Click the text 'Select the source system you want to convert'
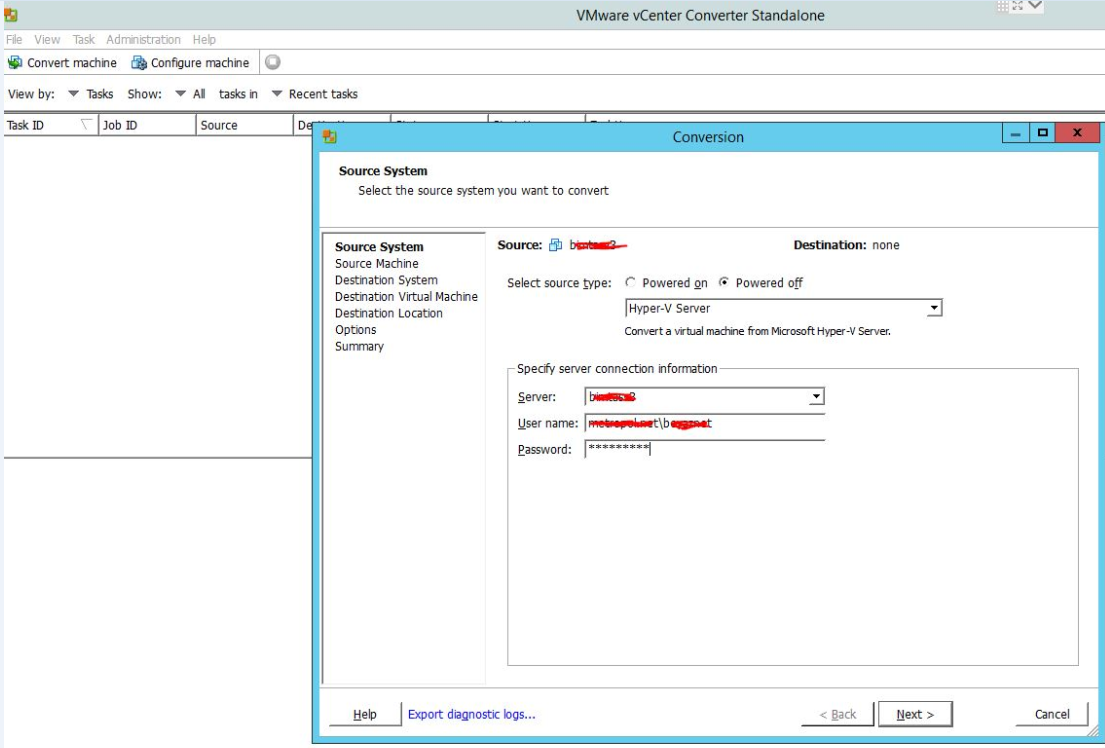The height and width of the screenshot is (748, 1105). [x=483, y=190]
